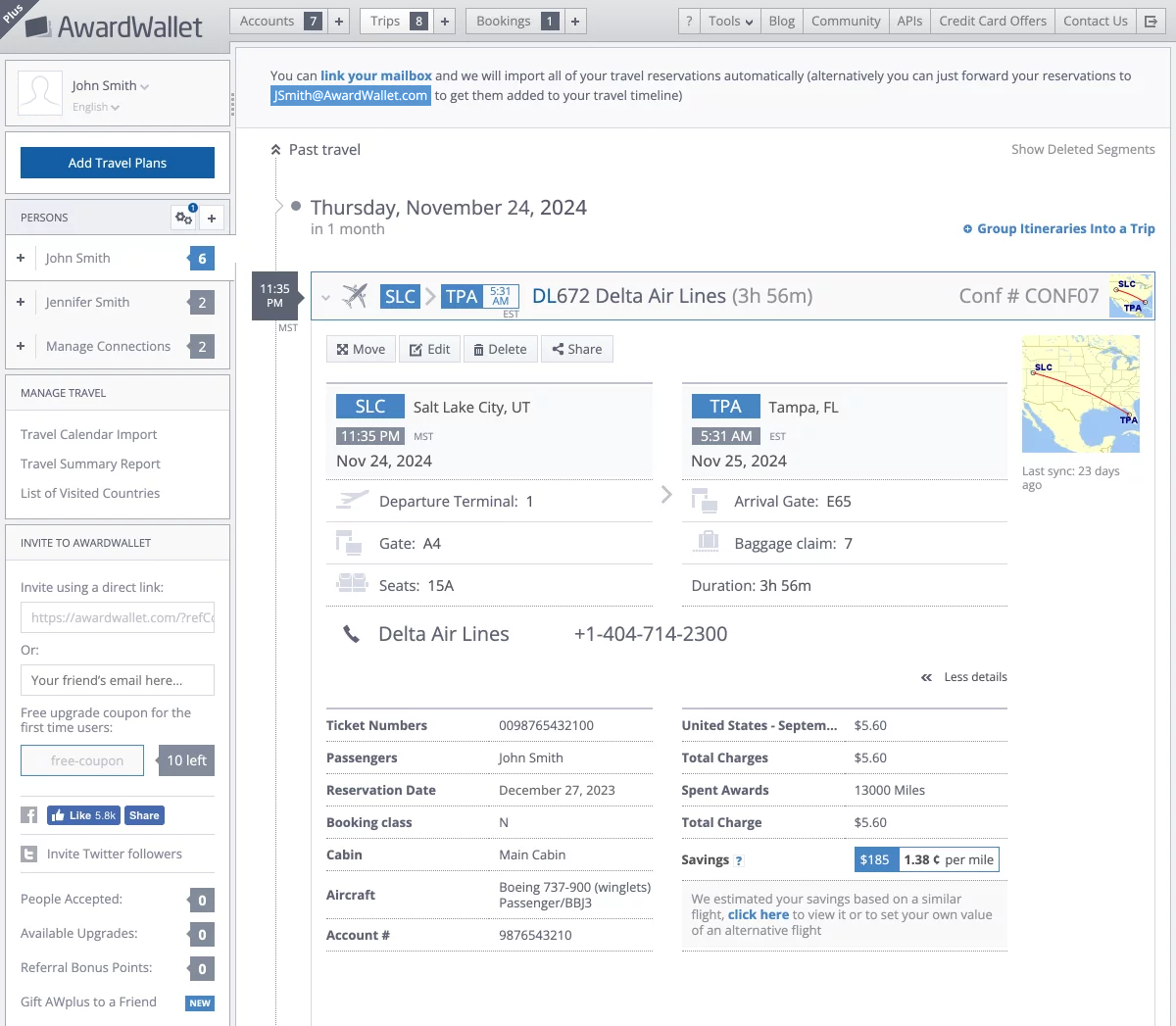Follow the link your mailbox link

pyautogui.click(x=376, y=75)
